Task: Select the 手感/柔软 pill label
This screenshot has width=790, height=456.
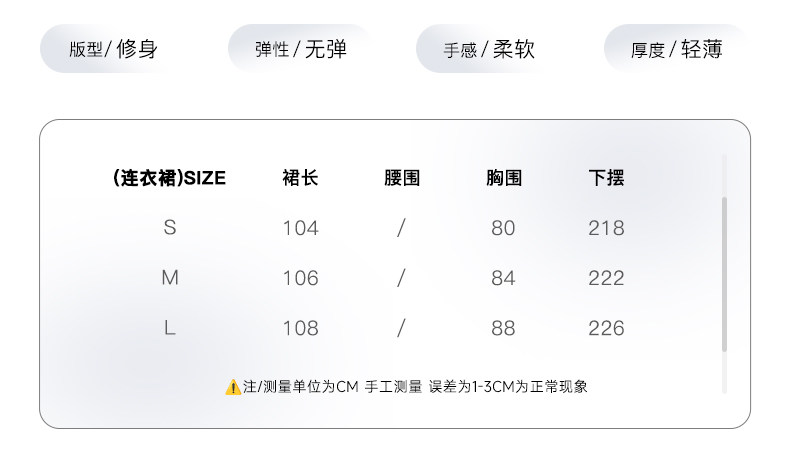Action: tap(489, 49)
